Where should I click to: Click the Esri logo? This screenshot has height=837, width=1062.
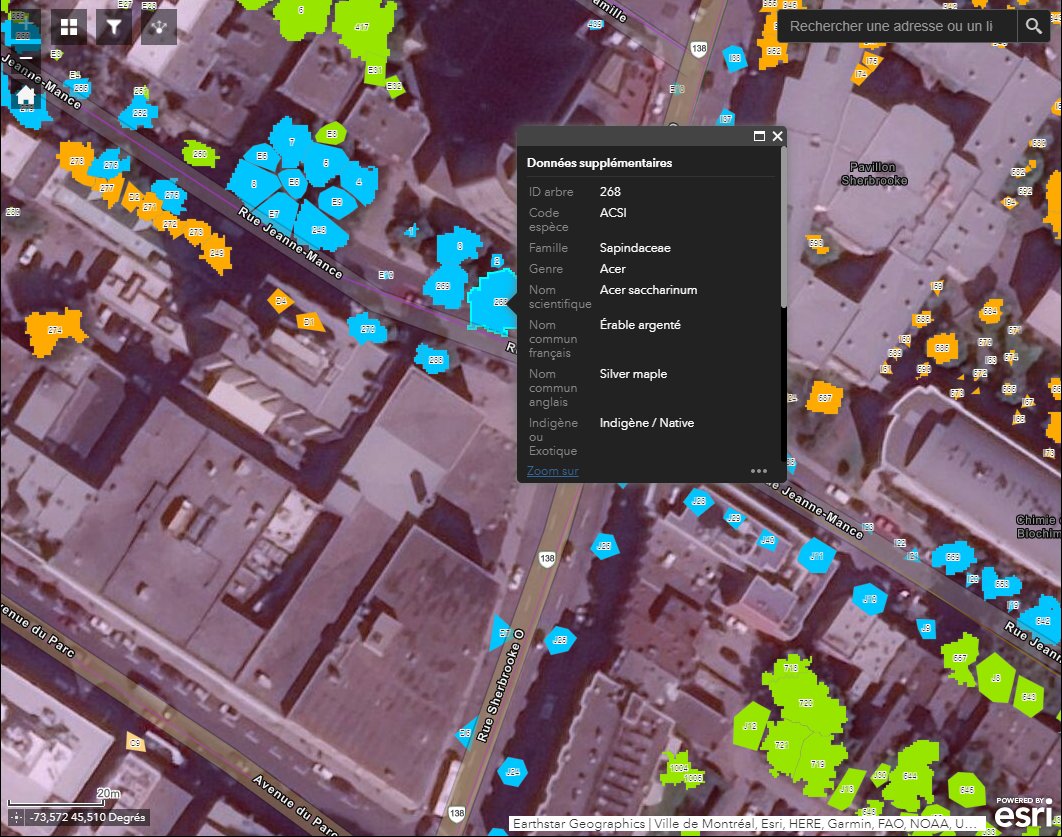(1023, 812)
